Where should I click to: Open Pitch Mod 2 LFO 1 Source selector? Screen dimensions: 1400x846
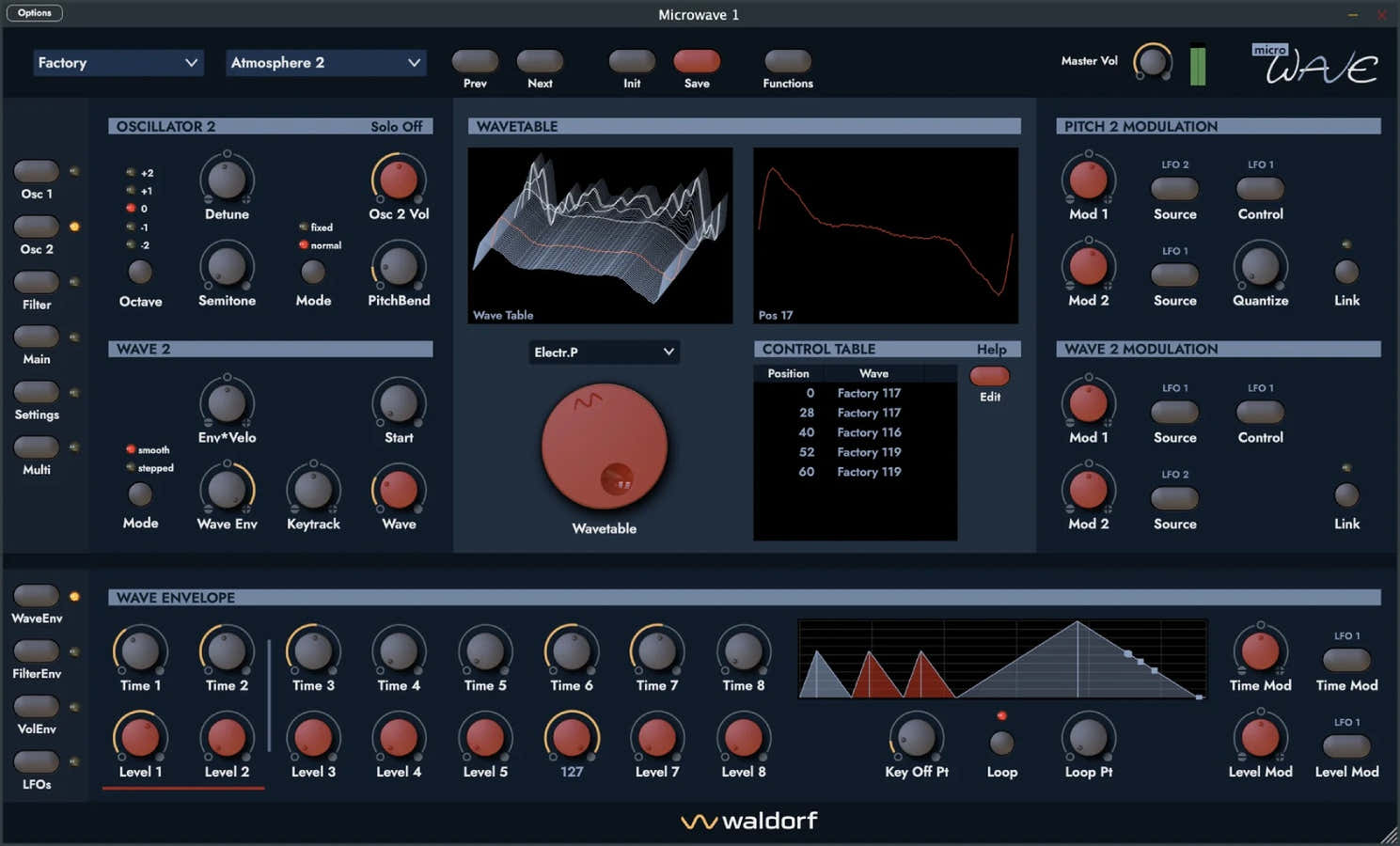pyautogui.click(x=1175, y=274)
